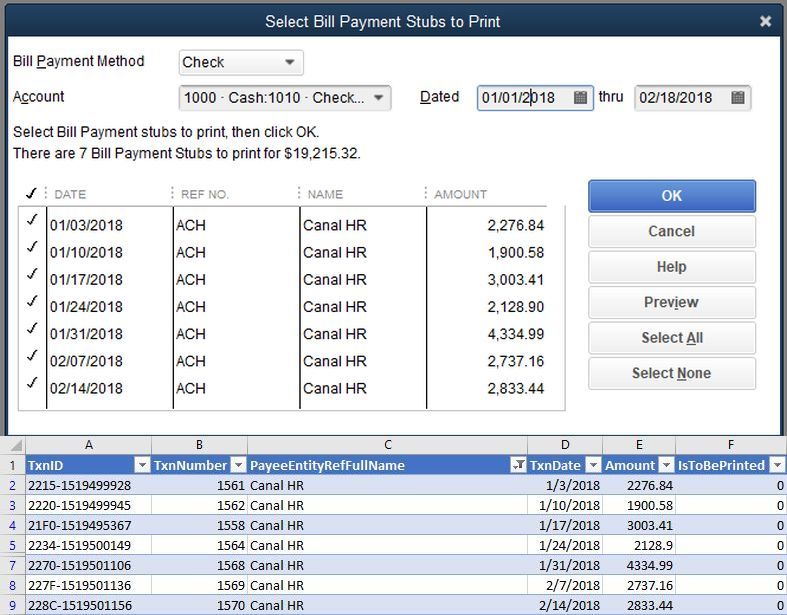This screenshot has width=787, height=615.
Task: Open Amount column filter dropdown in spreadsheet
Action: click(666, 465)
